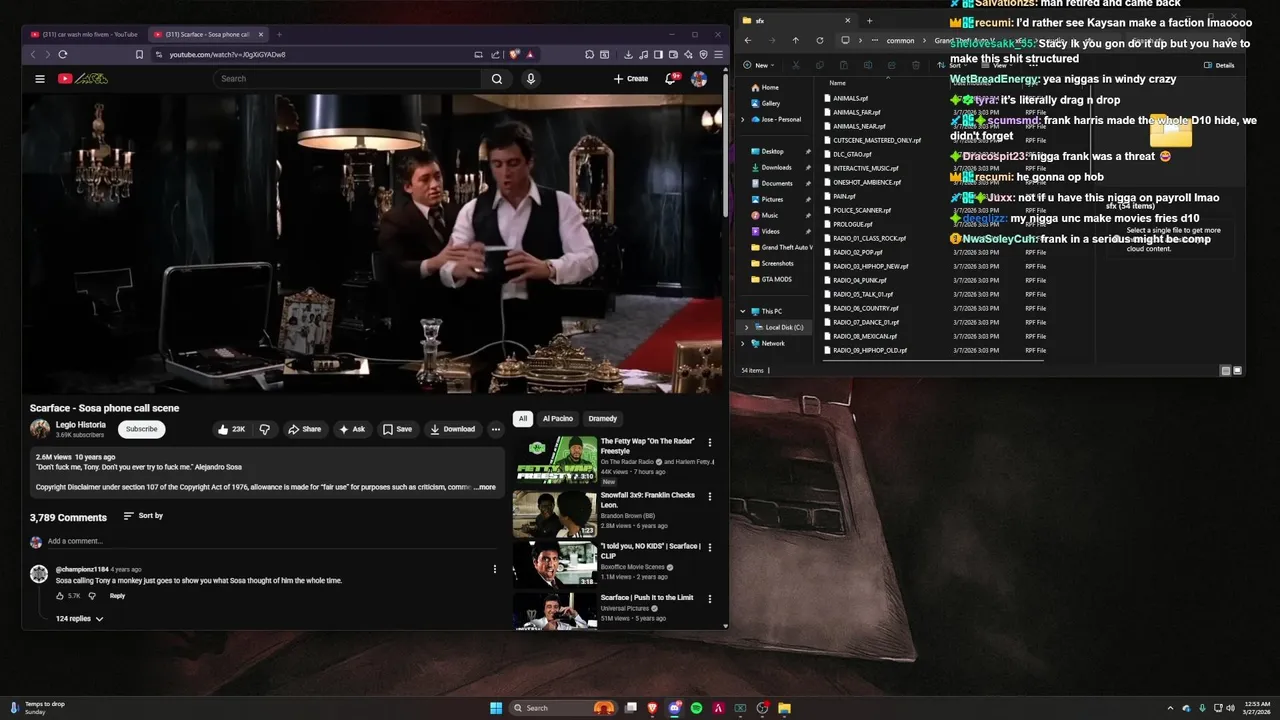This screenshot has width=1280, height=720.
Task: Open the Xbox app from the taskbar
Action: coord(741,708)
